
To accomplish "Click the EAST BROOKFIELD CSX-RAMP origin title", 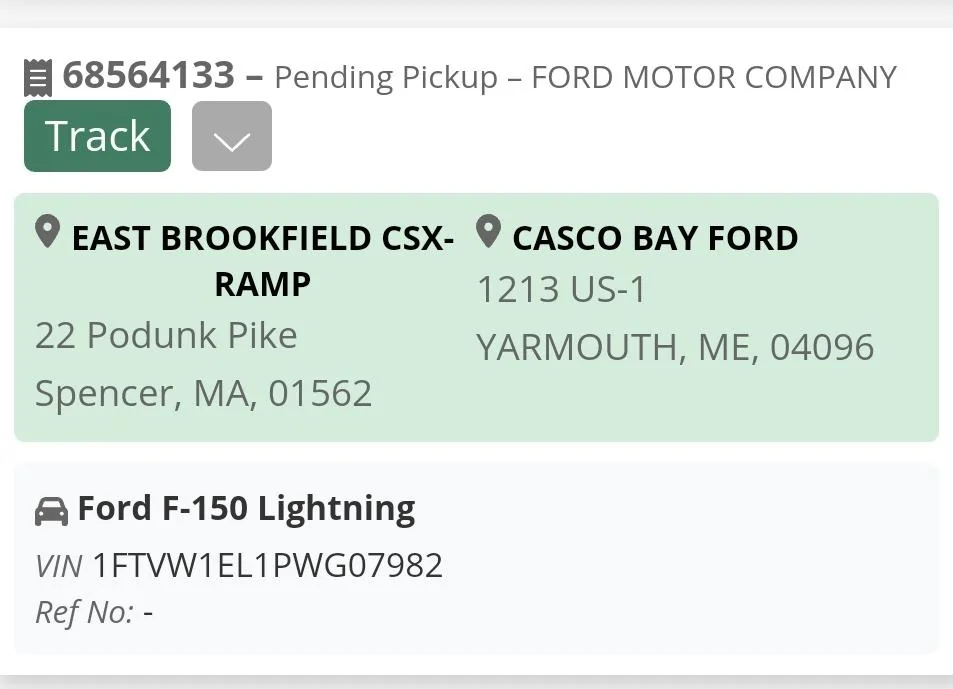I will point(262,260).
